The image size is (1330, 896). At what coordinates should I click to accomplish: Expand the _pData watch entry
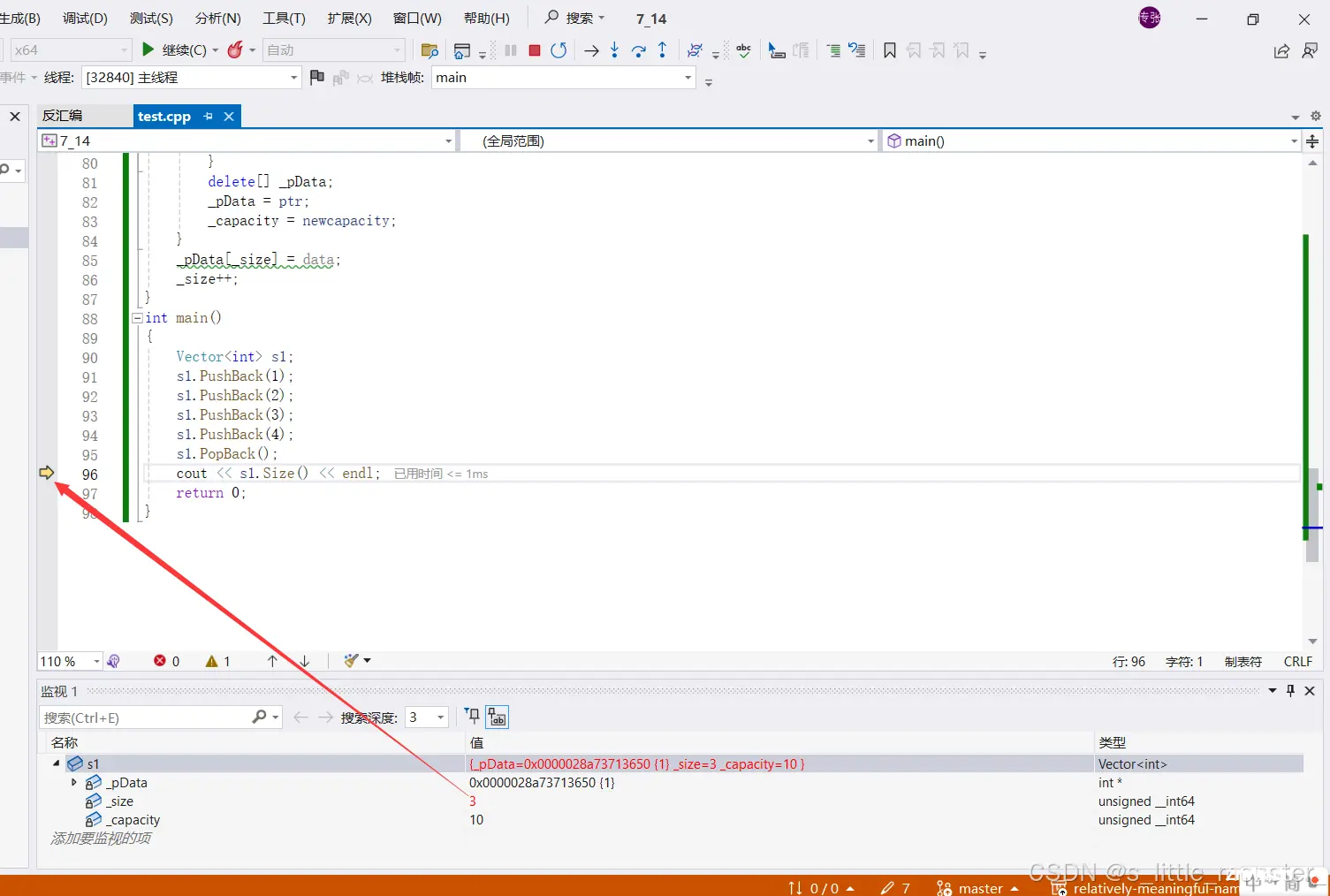pyautogui.click(x=74, y=782)
